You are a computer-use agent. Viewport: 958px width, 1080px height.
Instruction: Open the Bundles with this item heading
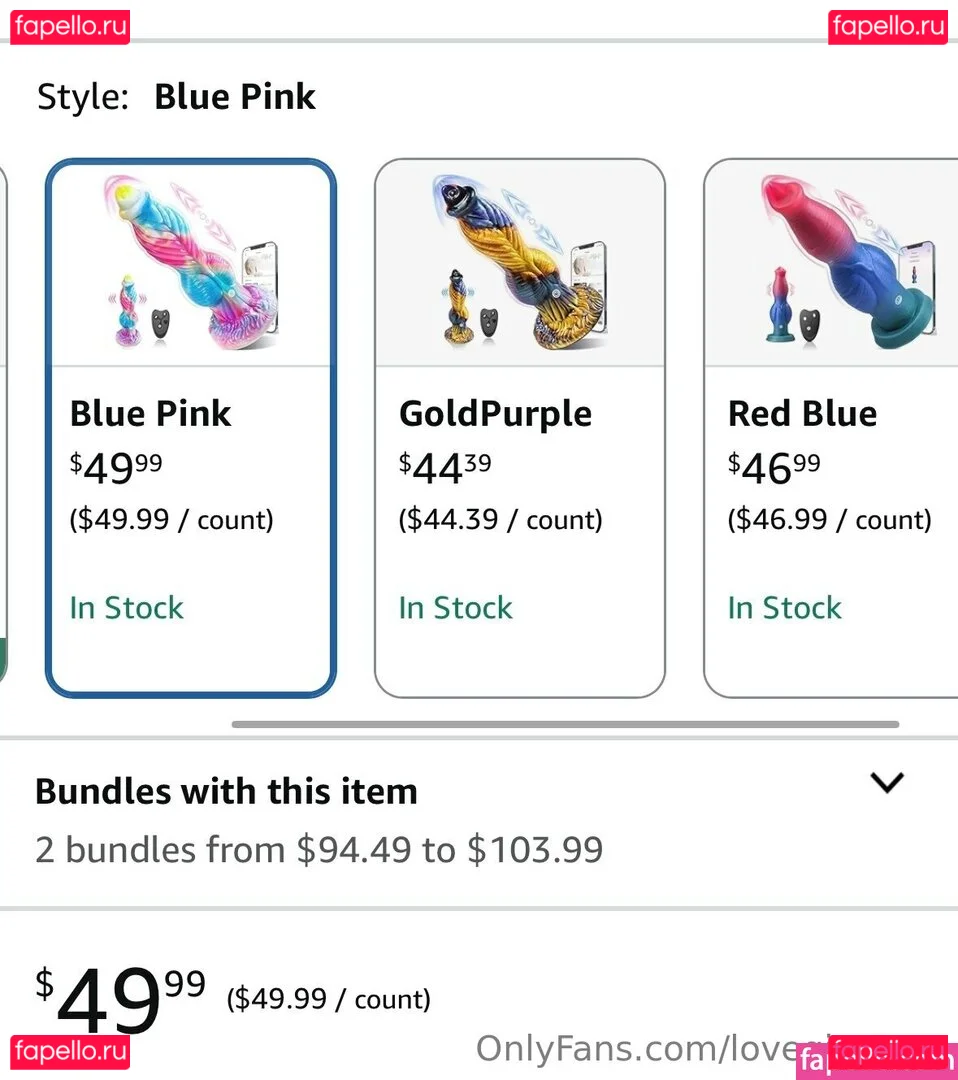(x=226, y=791)
